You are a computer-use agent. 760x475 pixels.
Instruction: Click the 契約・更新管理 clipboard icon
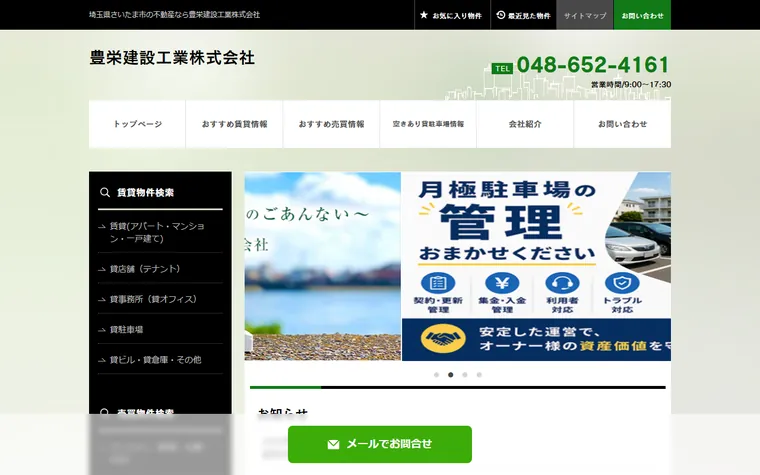tap(438, 283)
